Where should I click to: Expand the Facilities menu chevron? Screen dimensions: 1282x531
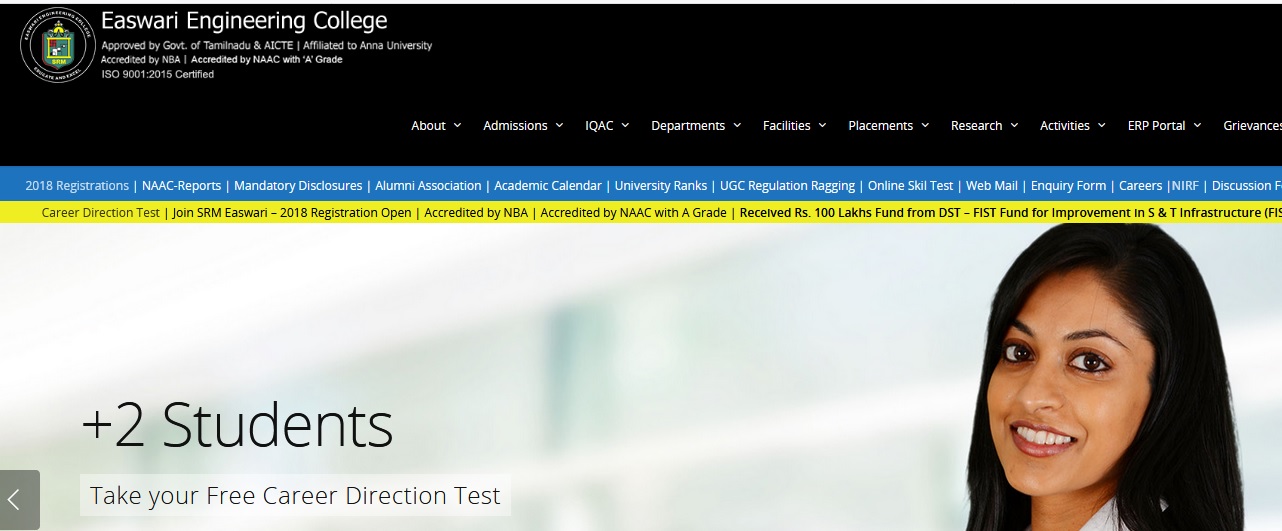click(x=822, y=125)
